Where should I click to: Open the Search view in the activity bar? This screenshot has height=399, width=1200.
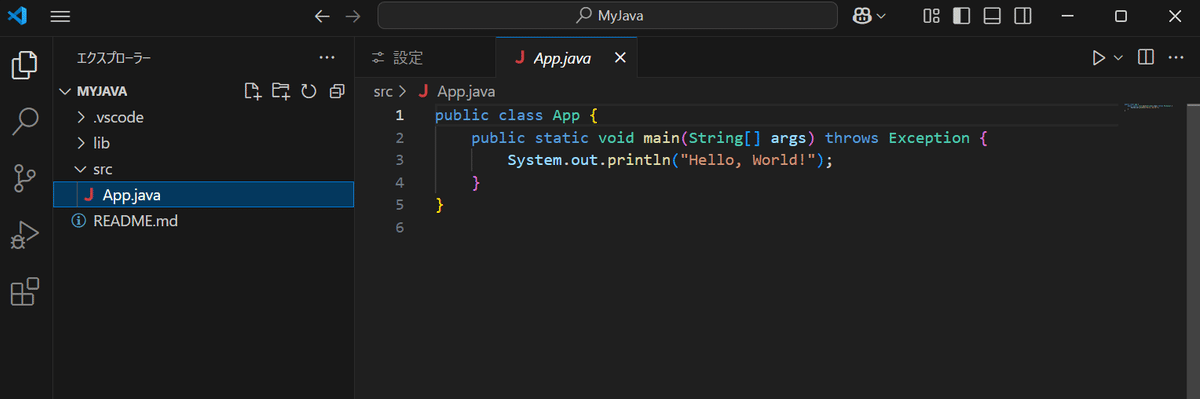(24, 122)
